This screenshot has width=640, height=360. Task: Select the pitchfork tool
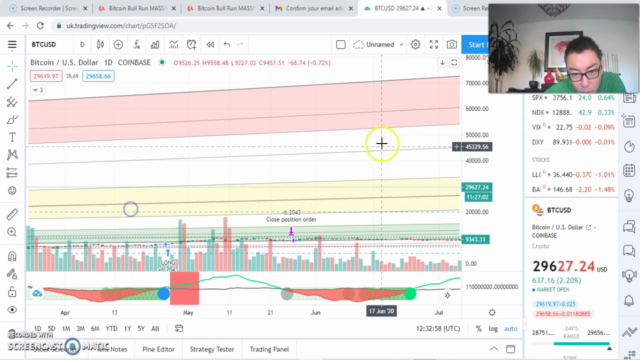pyautogui.click(x=12, y=102)
